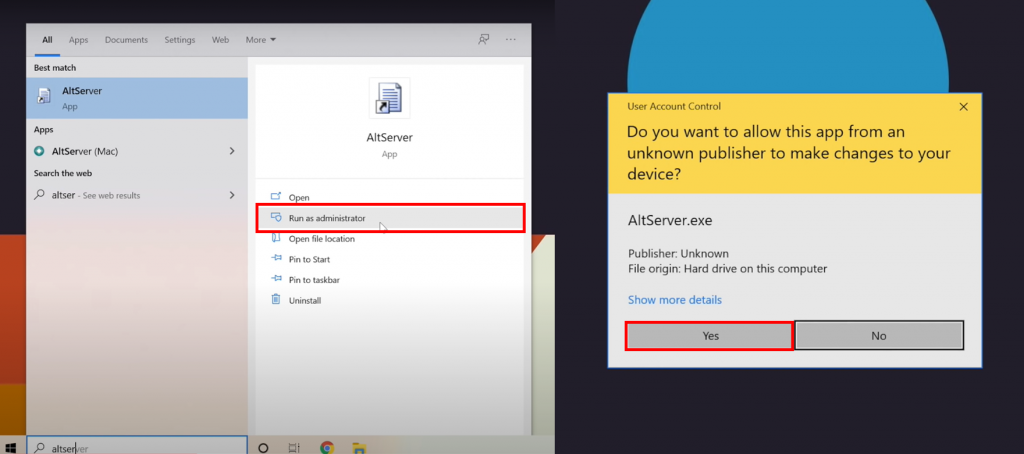
Task: Select Uninstall for AltServer
Action: [x=389, y=300]
